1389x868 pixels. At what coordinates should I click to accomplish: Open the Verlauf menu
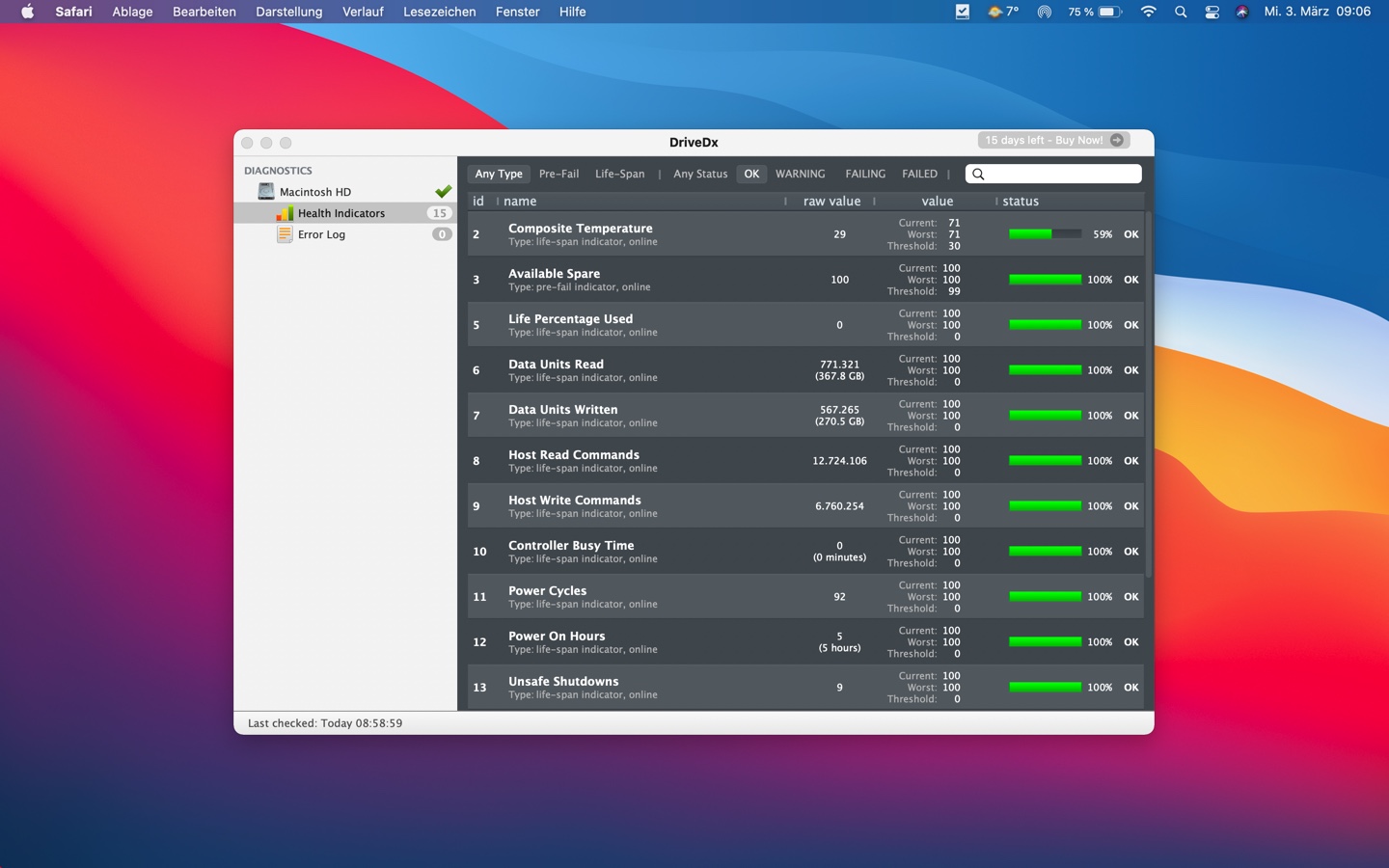(363, 12)
